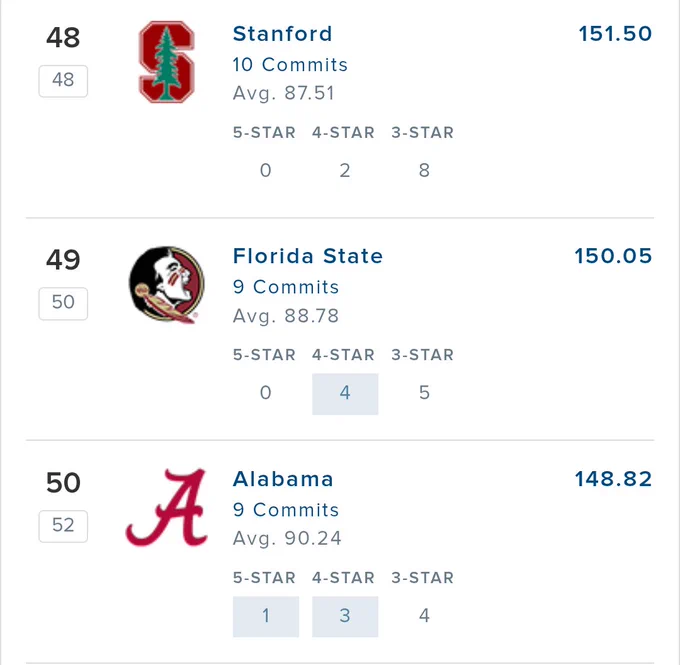
Task: View Stanford's 10 Commits list
Action: tap(290, 65)
